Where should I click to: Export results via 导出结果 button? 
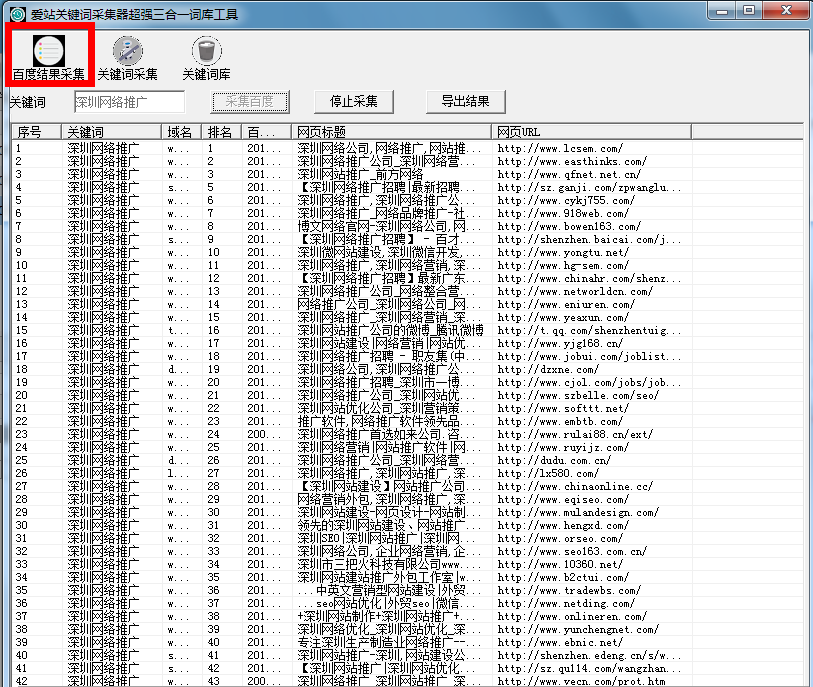click(x=465, y=102)
